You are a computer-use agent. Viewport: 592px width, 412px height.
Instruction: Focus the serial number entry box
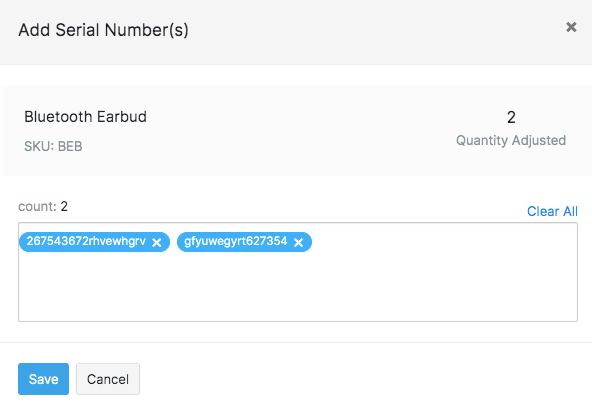pos(298,272)
